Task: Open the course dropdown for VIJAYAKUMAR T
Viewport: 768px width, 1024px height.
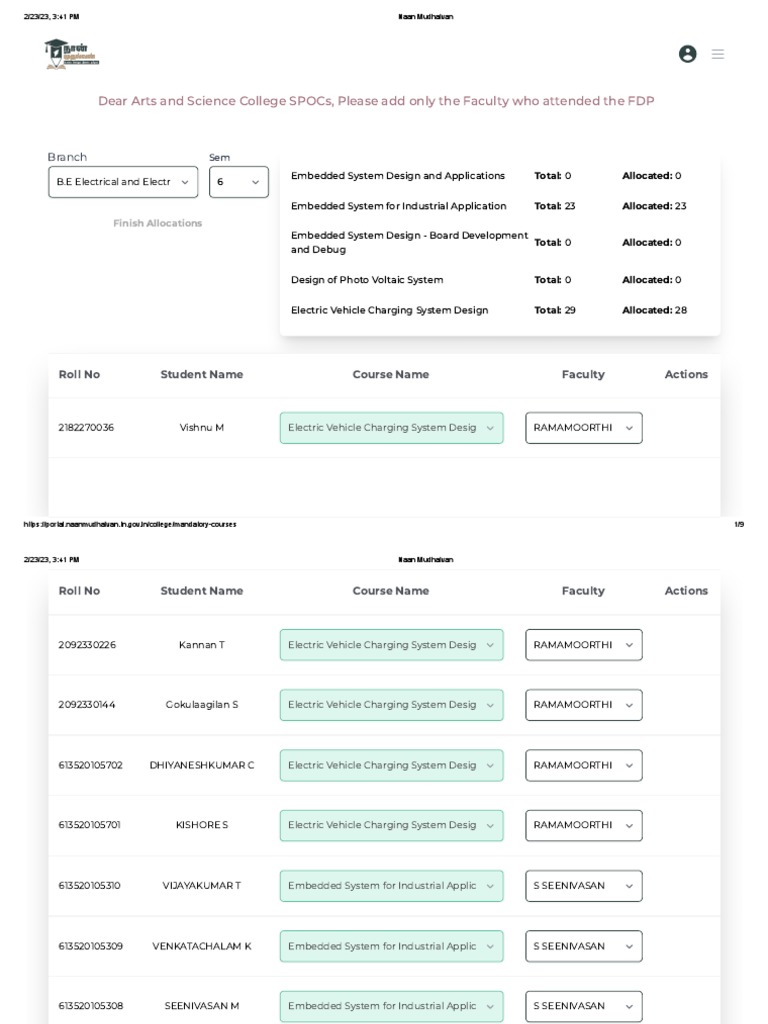Action: (x=391, y=886)
